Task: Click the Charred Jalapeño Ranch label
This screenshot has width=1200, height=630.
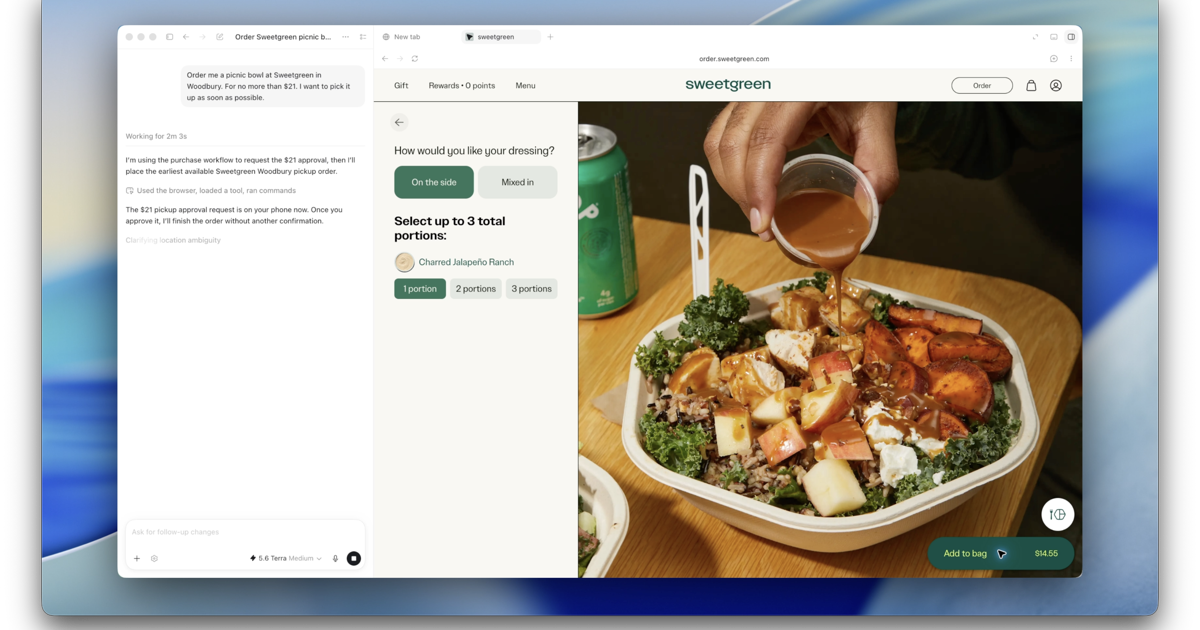Action: pyautogui.click(x=466, y=262)
